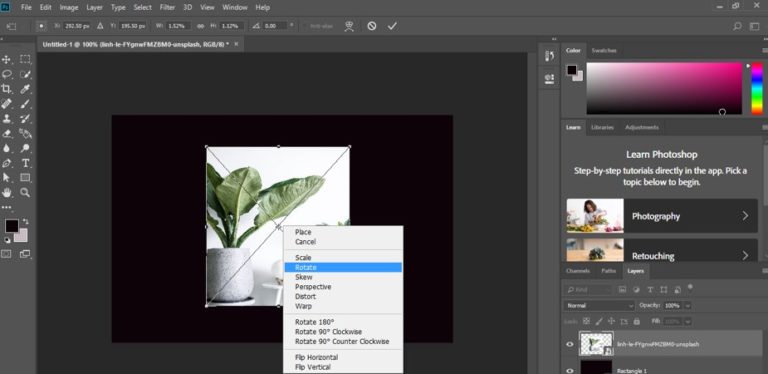
Task: Open the Color panel options menu
Action: pos(765,50)
